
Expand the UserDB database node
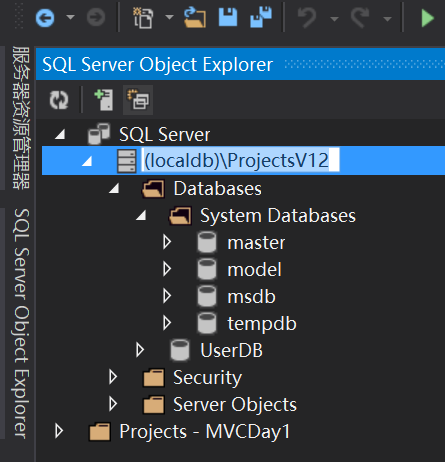click(x=140, y=350)
